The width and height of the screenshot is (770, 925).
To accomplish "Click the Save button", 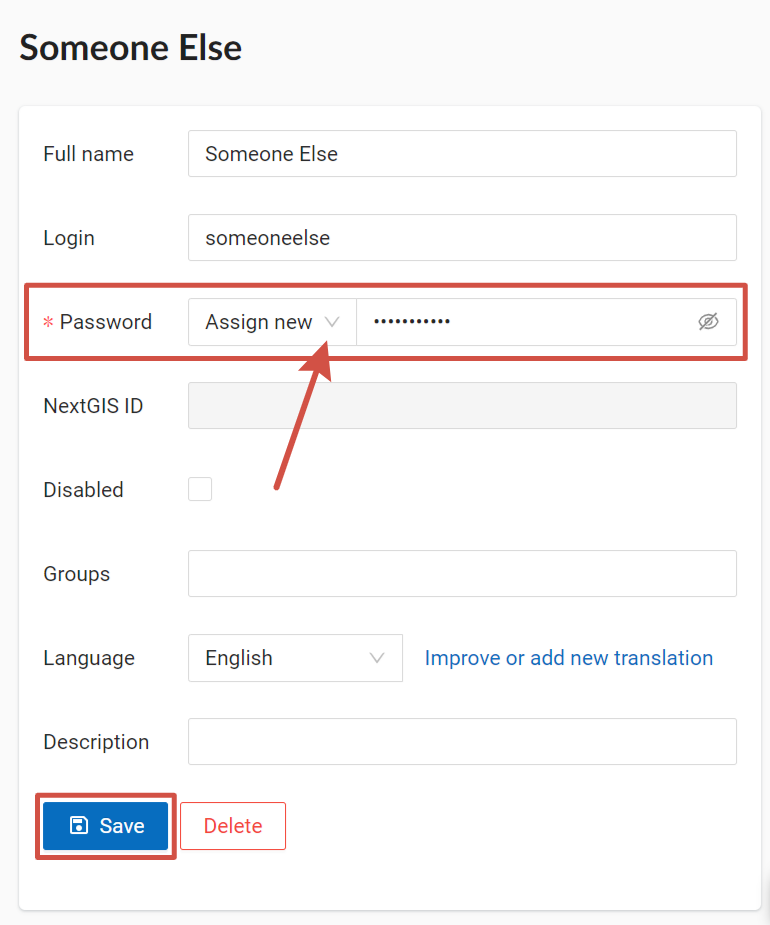I will pos(106,825).
